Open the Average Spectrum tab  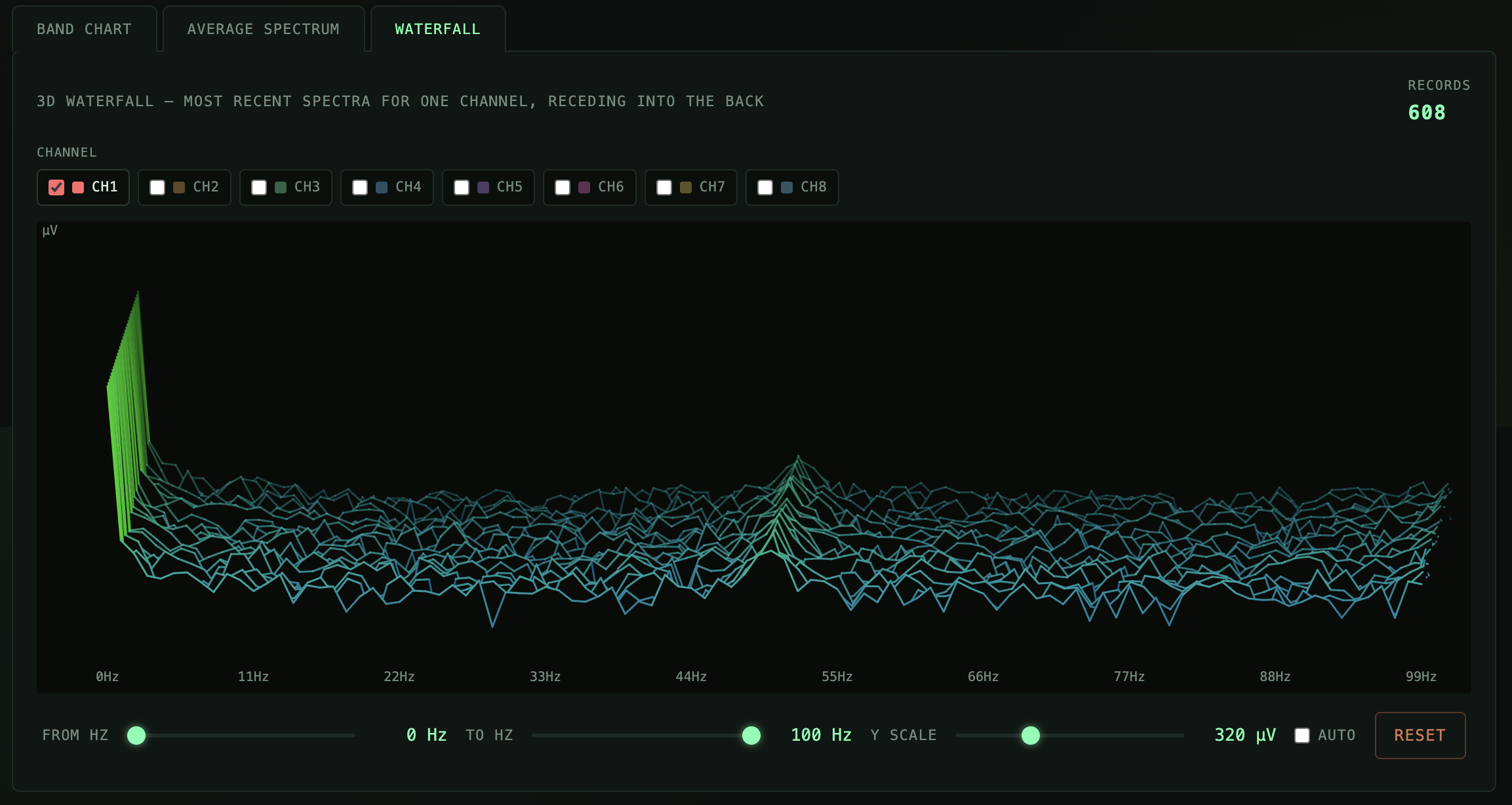point(264,29)
